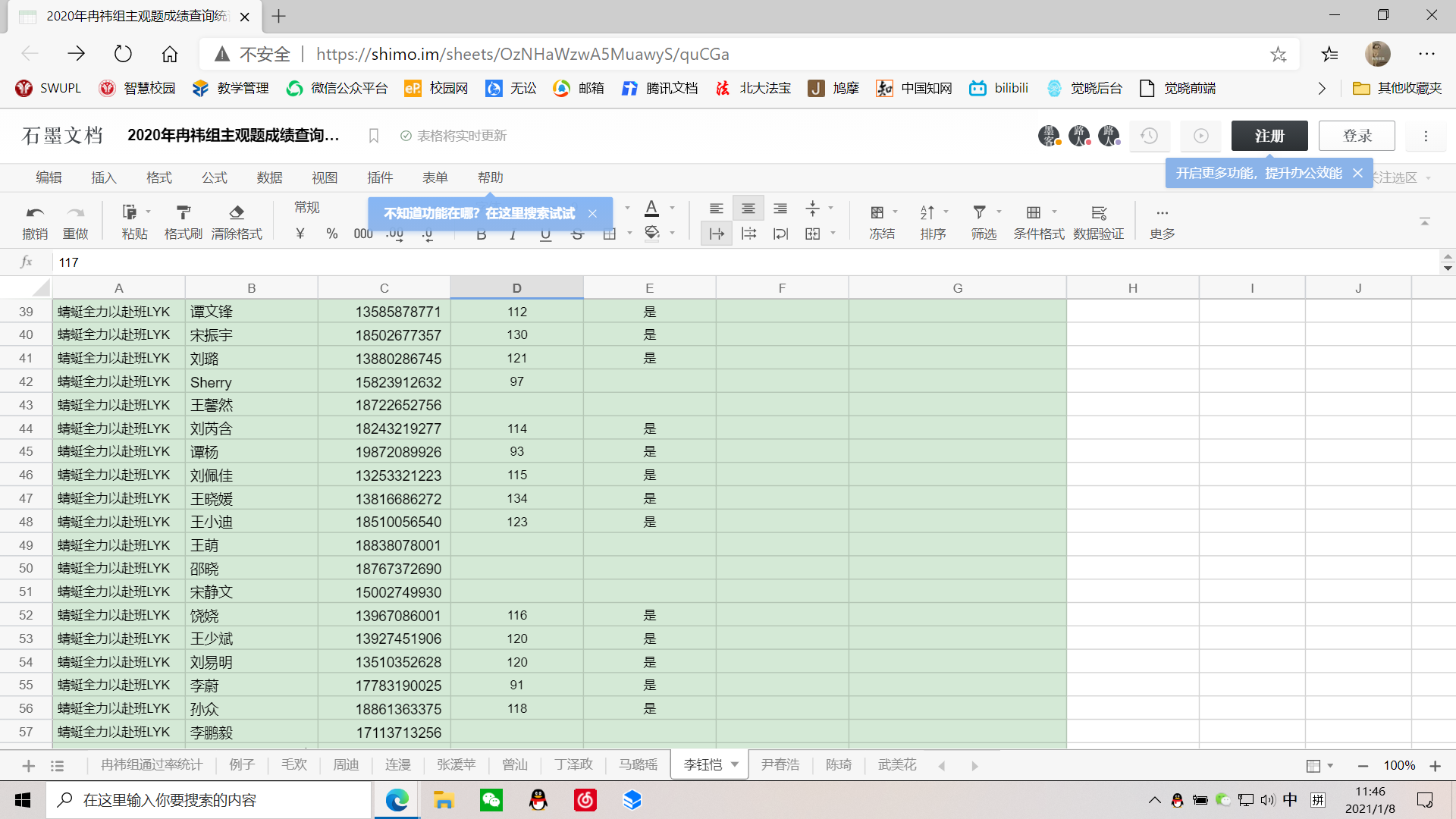Click the Freeze (冻结) icon
This screenshot has height=819, width=1456.
coord(877,213)
